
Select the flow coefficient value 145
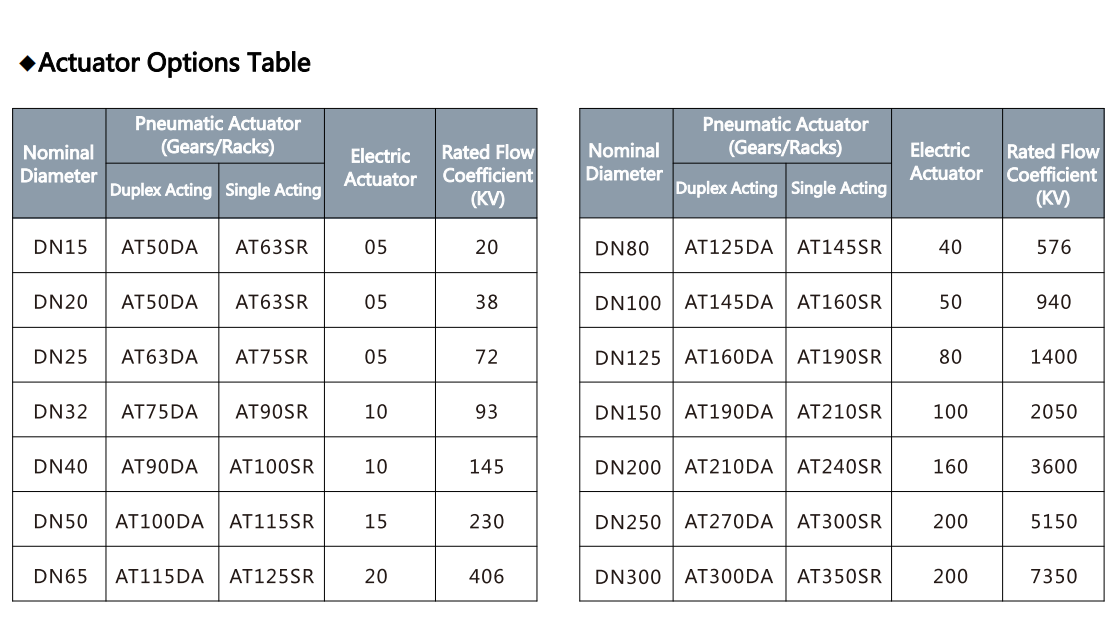click(x=486, y=467)
